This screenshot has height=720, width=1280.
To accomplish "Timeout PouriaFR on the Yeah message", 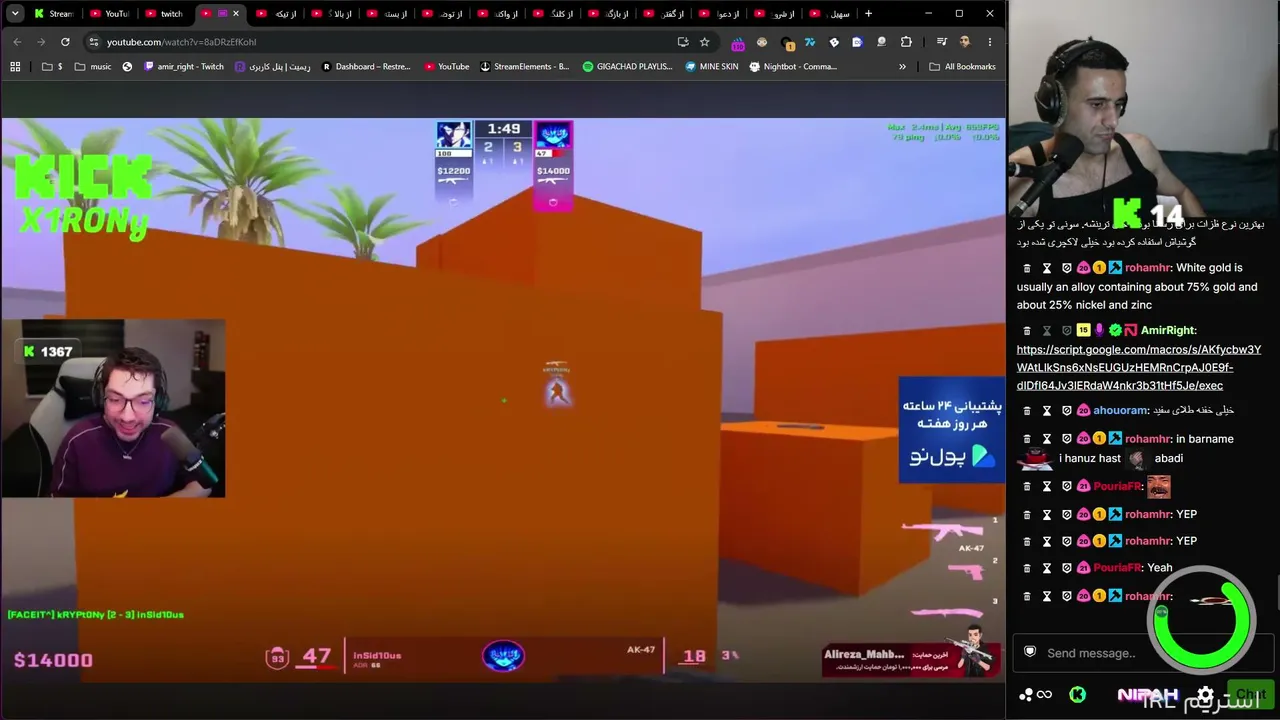I will point(1047,568).
